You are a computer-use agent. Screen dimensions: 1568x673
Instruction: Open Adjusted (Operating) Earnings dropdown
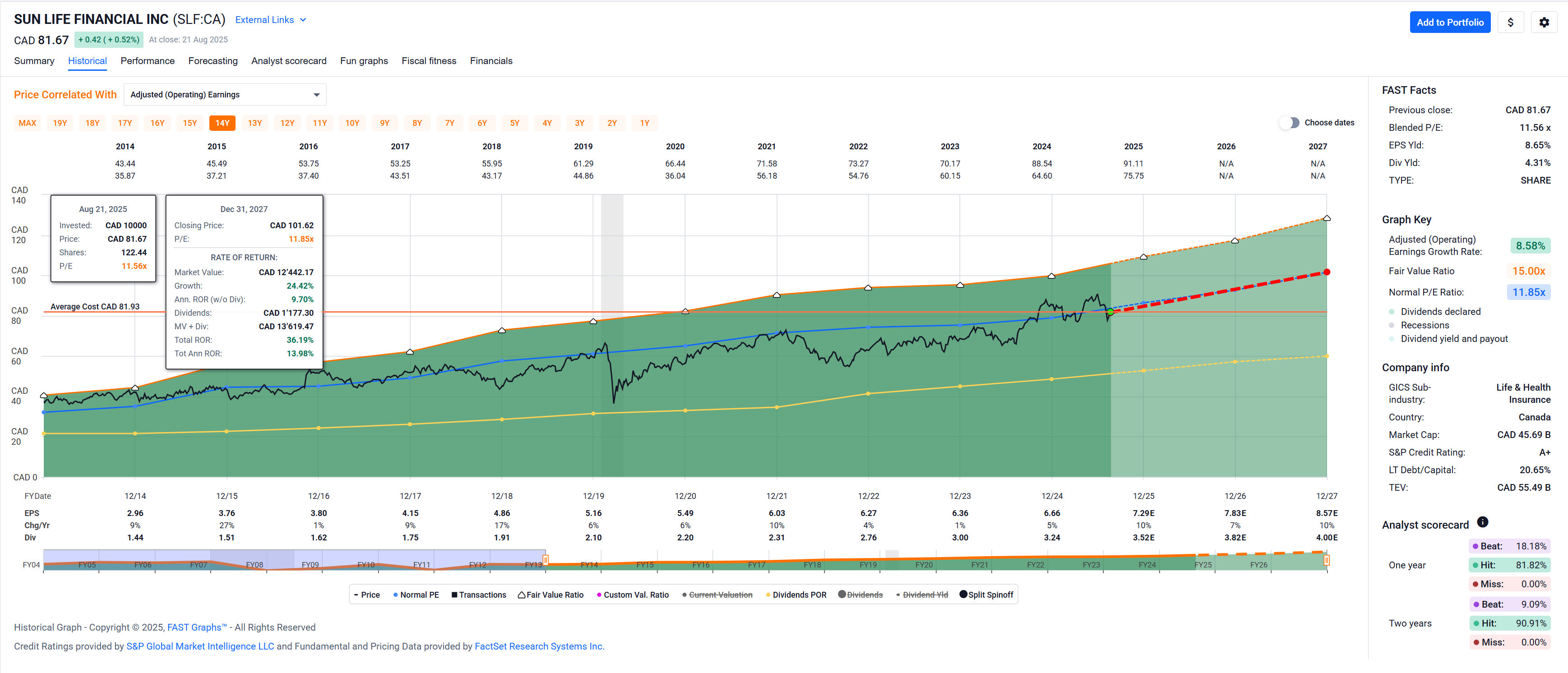(x=225, y=95)
